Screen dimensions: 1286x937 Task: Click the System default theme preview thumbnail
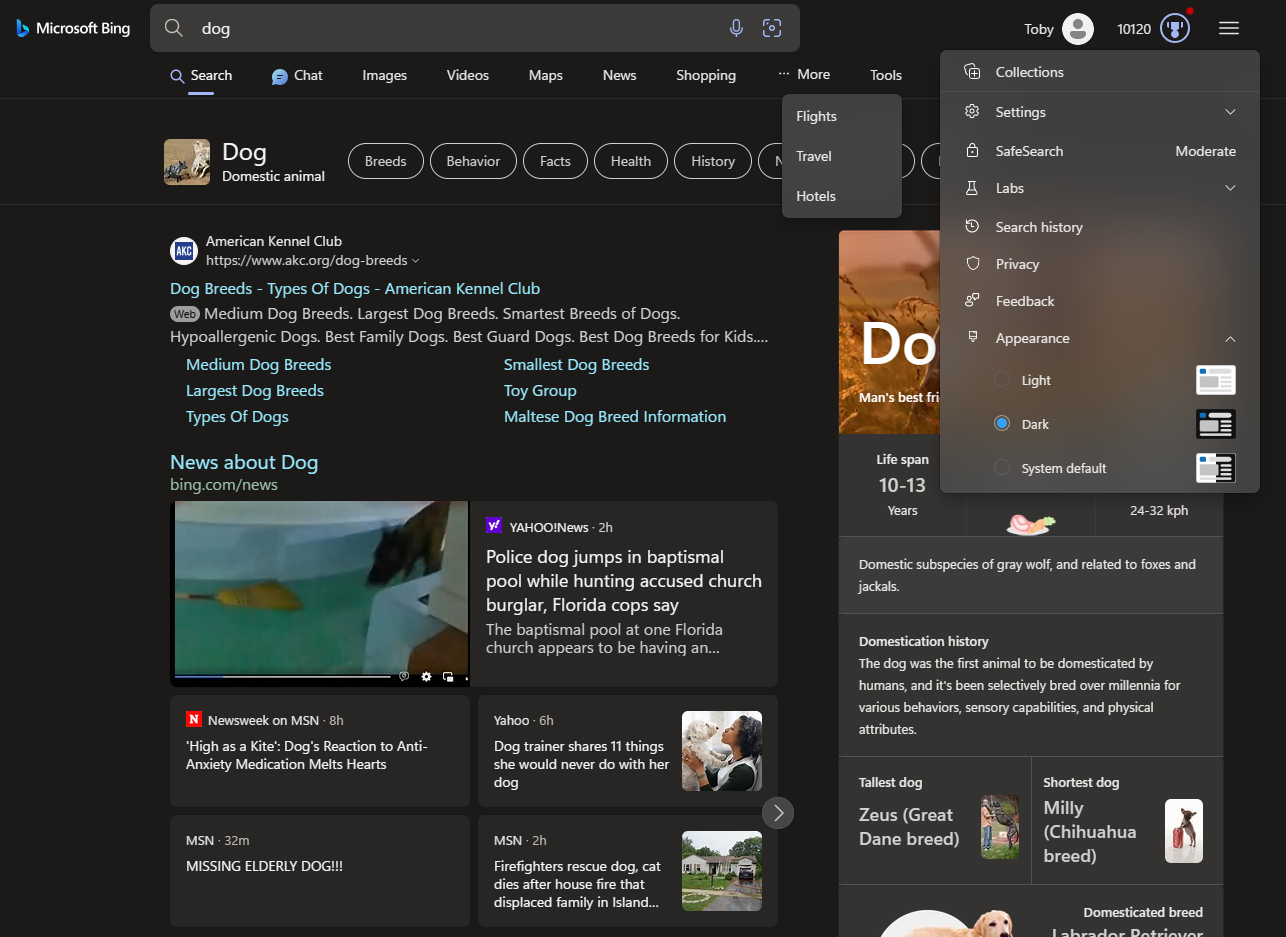pos(1216,468)
